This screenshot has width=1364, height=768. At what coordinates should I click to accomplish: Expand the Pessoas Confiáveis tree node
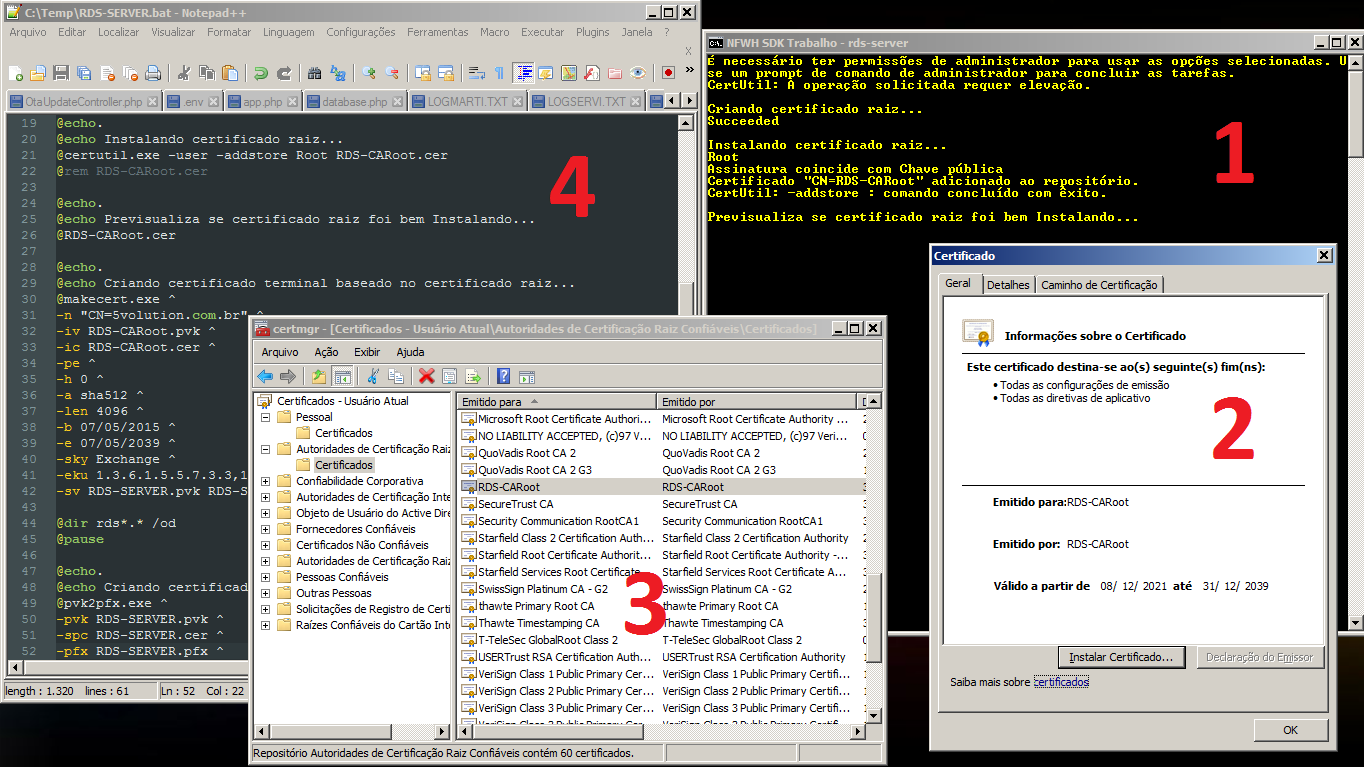[x=266, y=577]
